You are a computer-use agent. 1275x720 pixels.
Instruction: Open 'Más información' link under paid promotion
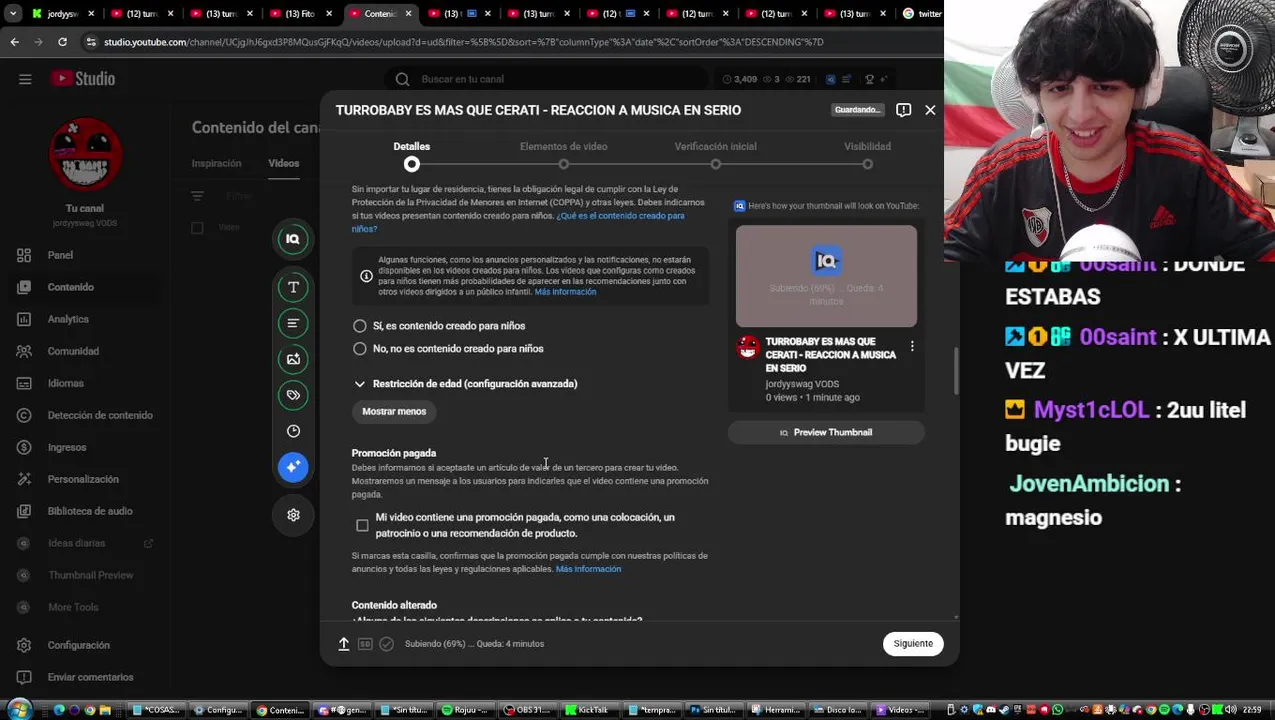[x=588, y=569]
